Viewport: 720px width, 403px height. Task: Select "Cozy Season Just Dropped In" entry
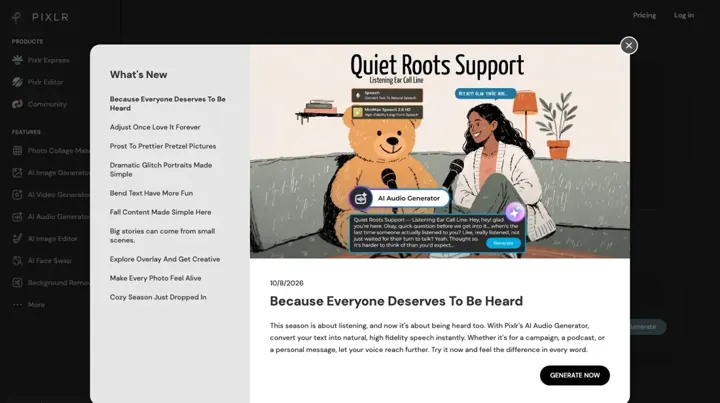[158, 297]
